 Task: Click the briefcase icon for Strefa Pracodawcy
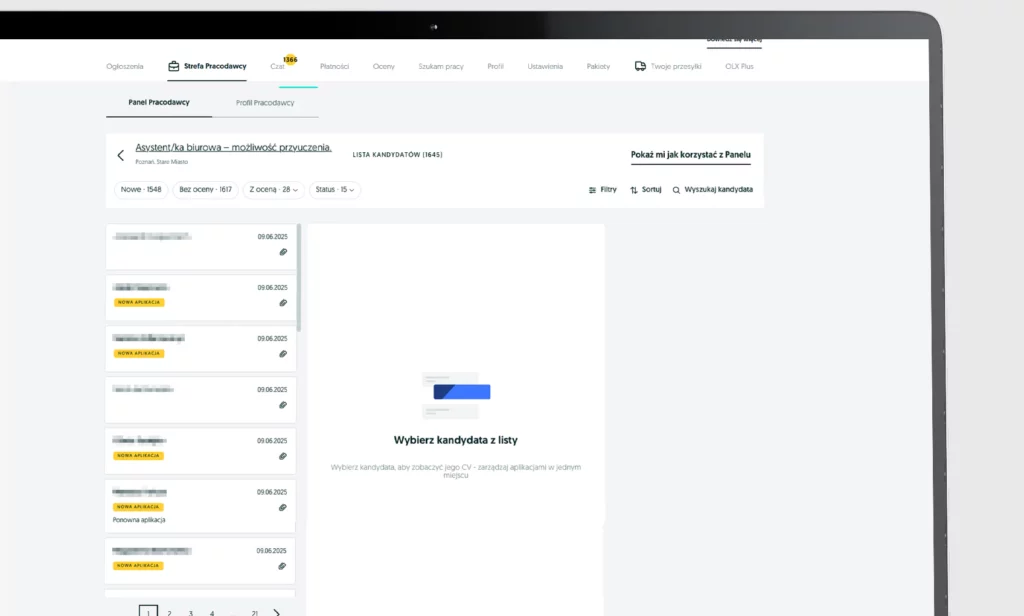pyautogui.click(x=174, y=66)
